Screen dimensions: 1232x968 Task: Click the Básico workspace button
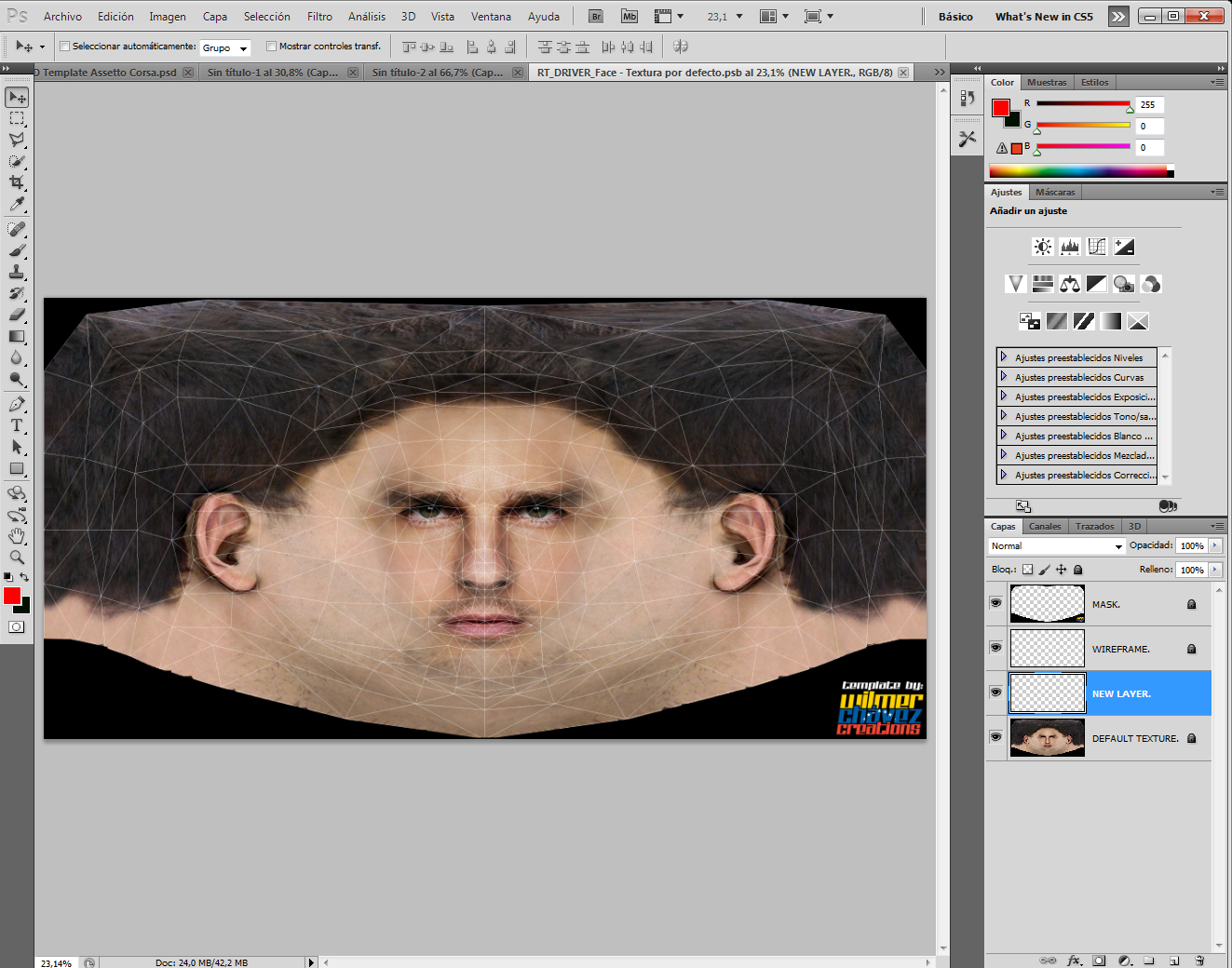tap(955, 17)
